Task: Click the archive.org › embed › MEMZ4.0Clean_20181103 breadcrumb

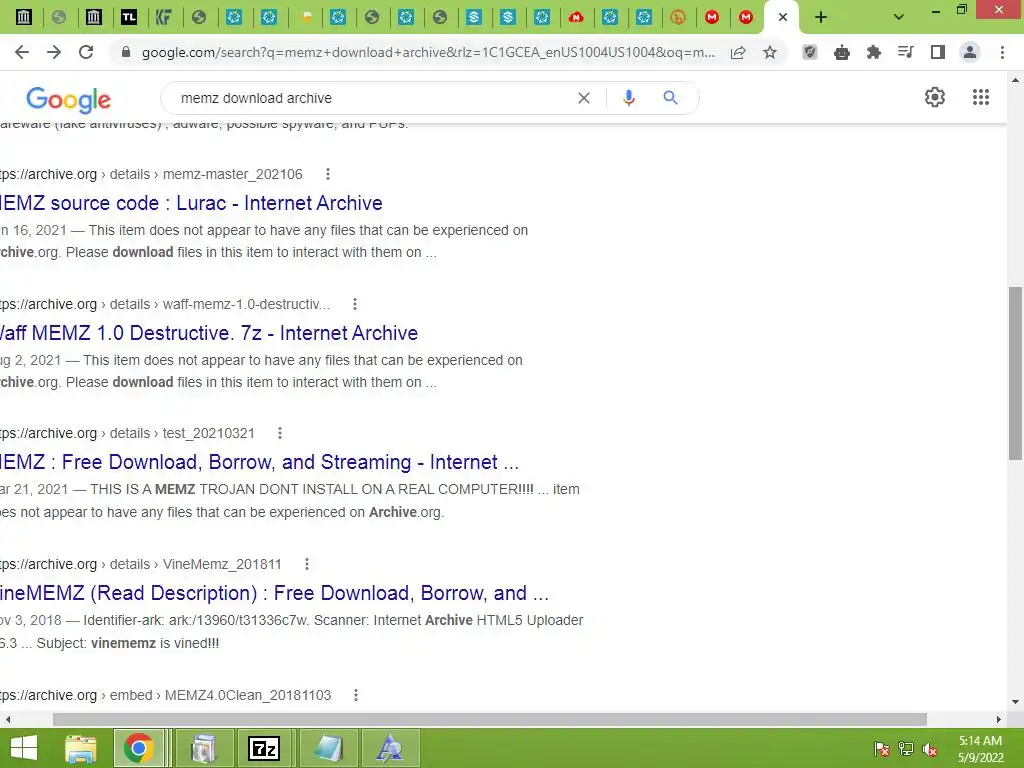Action: [x=165, y=696]
